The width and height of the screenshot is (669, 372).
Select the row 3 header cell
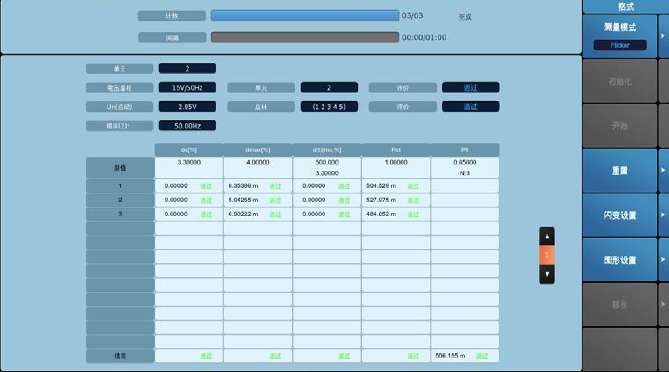point(120,214)
